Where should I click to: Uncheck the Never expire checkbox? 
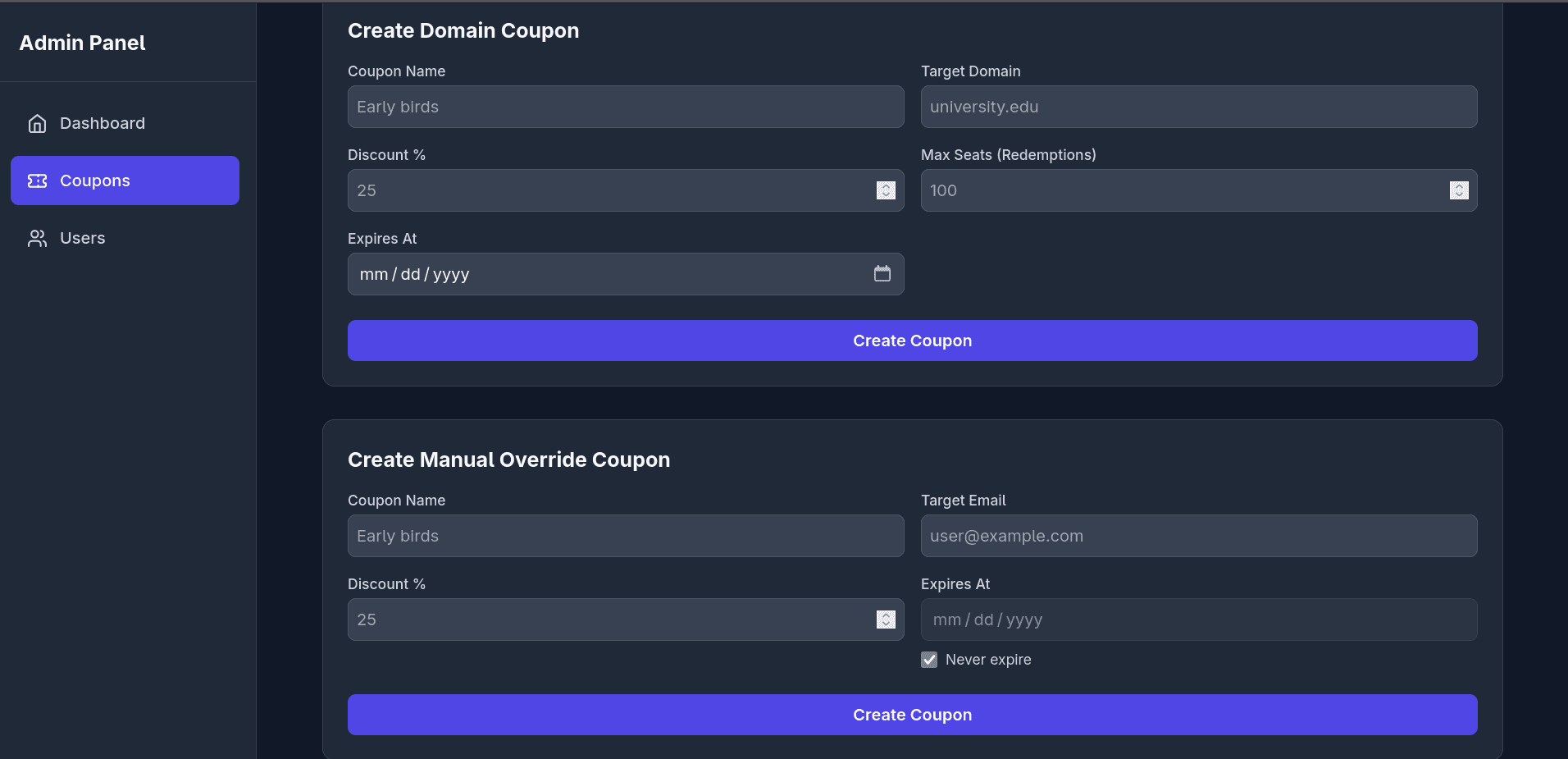(929, 659)
